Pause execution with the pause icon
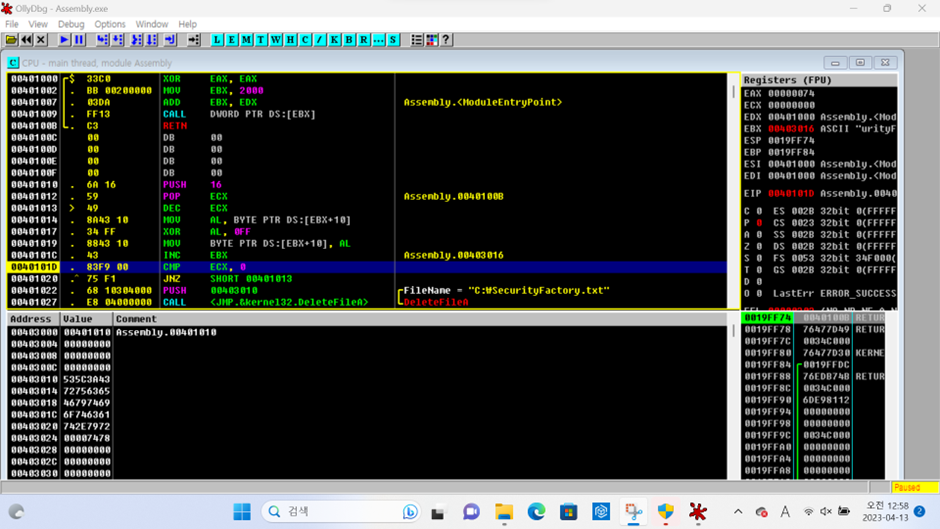 tap(79, 40)
